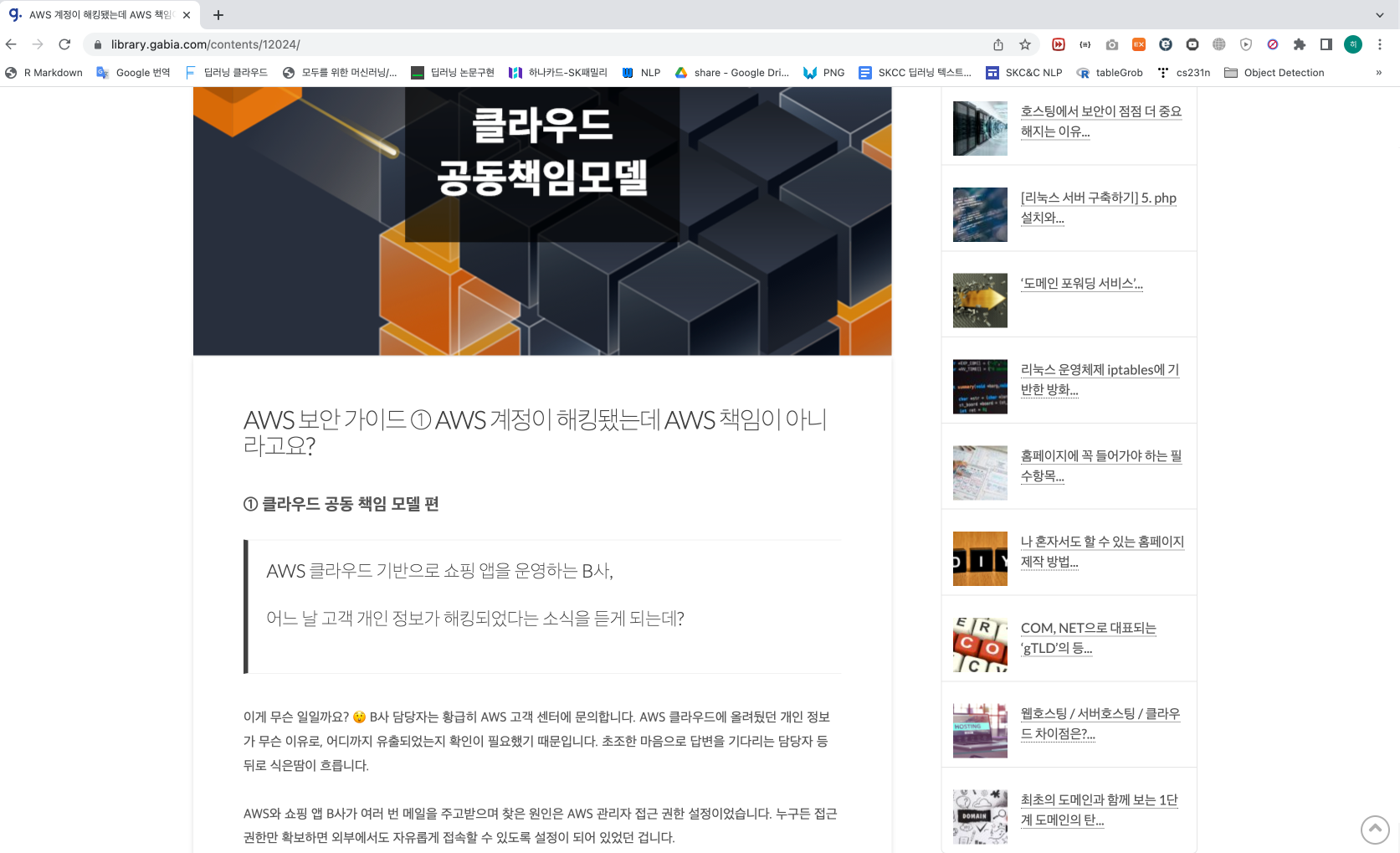The width and height of the screenshot is (1400, 853).
Task: Click the red no-entry blocker extension icon
Action: tap(1273, 44)
